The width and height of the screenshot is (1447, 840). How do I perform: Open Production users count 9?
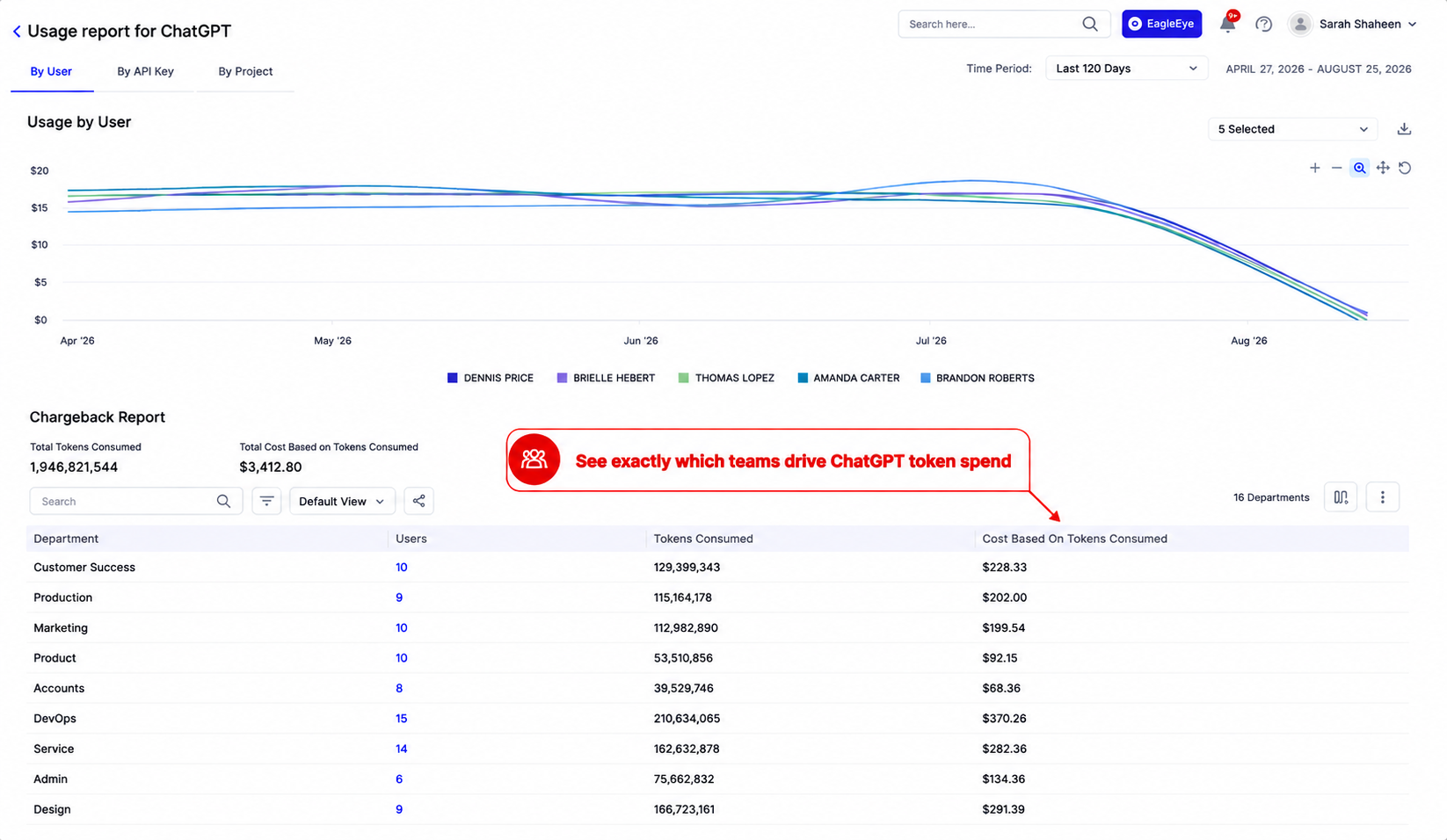399,597
